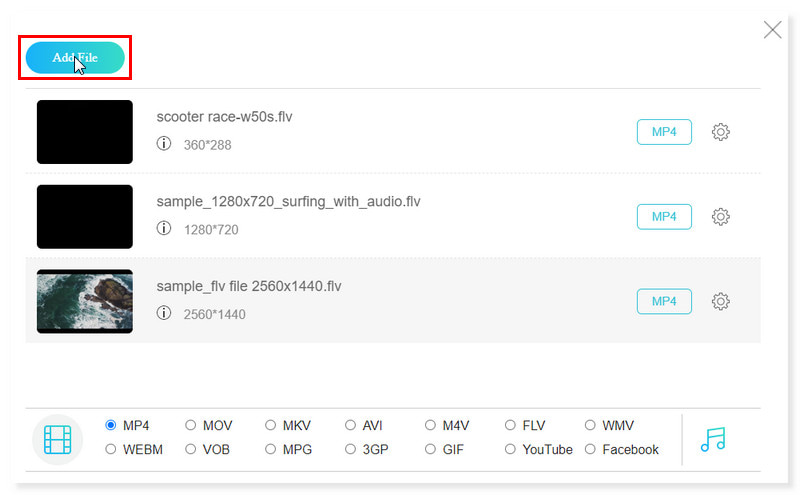The image size is (800, 495).
Task: Click MP4 format badge for scooter race file
Action: 664,132
